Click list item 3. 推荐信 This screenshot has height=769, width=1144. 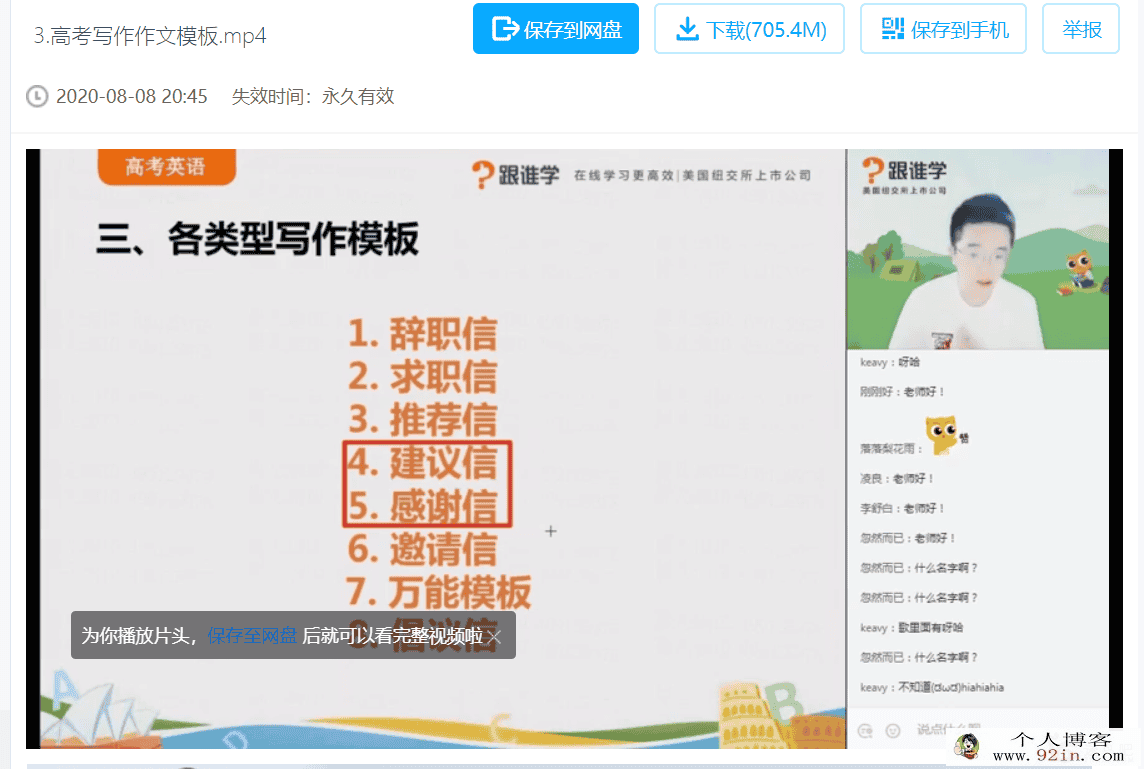[422, 420]
